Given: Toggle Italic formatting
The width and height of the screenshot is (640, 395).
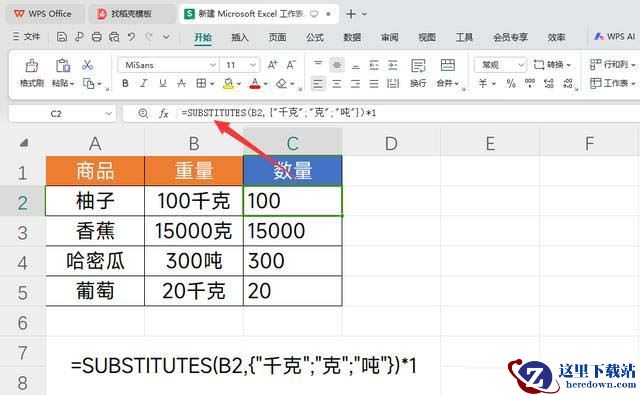Looking at the screenshot, I should [x=144, y=84].
